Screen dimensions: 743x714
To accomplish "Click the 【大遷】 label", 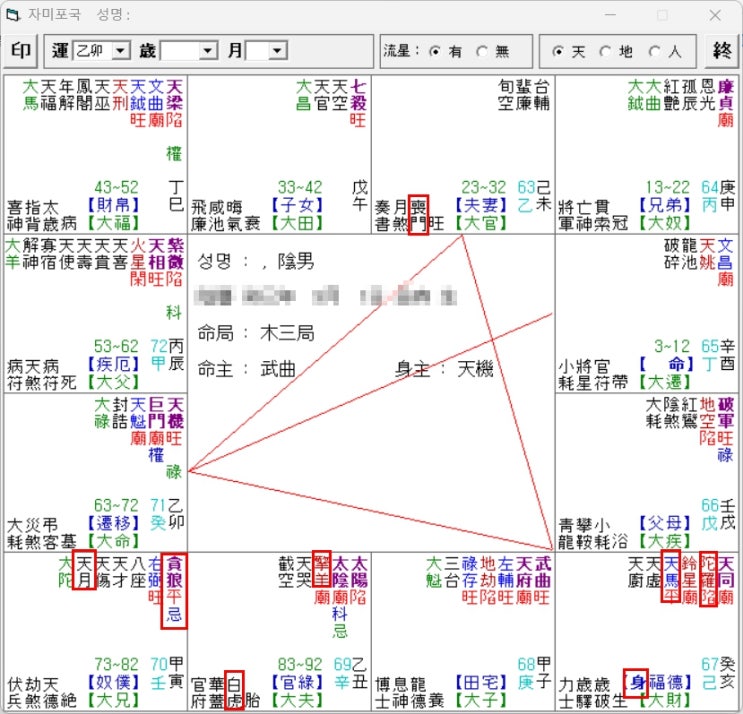I will tap(665, 382).
